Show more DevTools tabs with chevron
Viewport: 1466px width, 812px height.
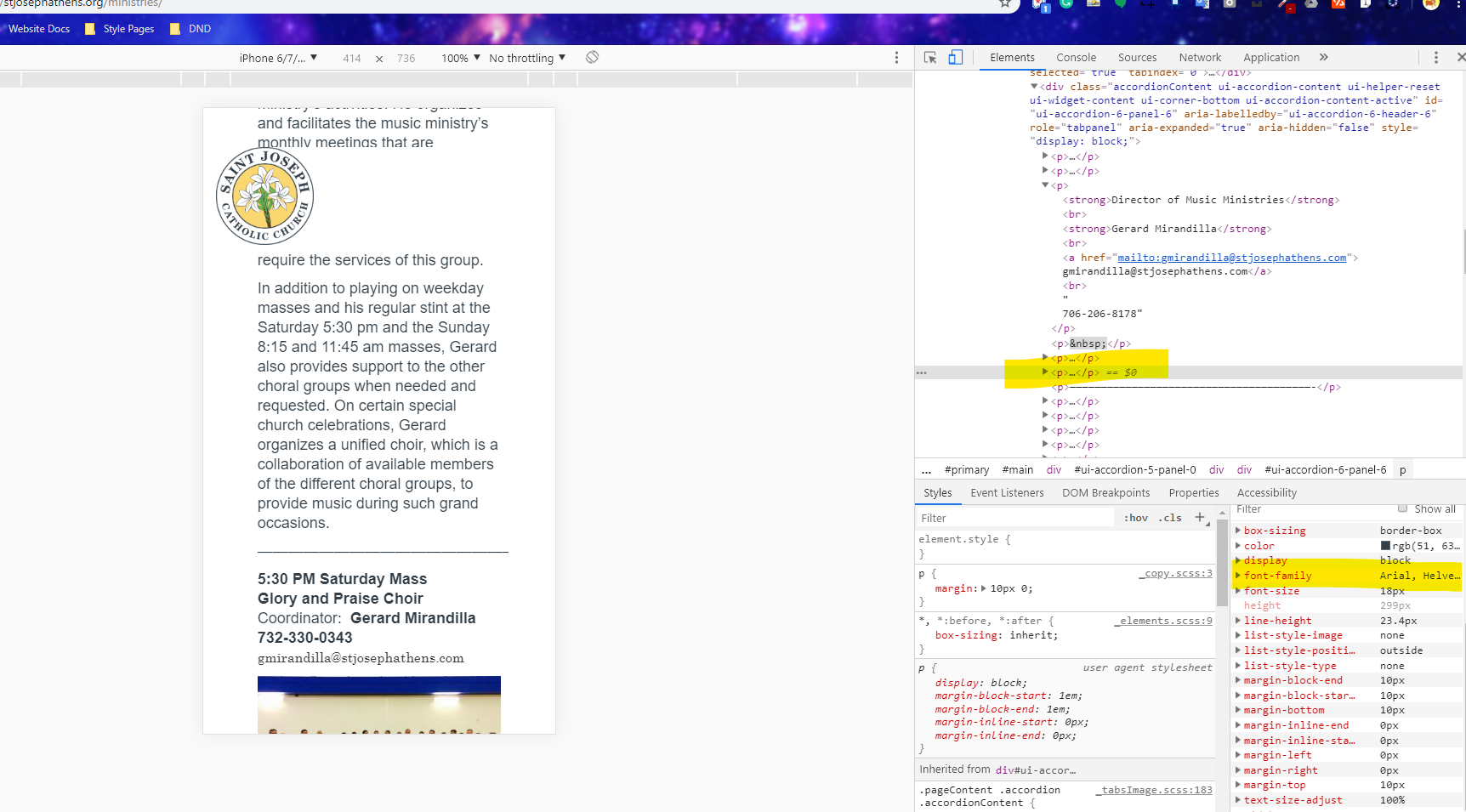(x=1324, y=58)
